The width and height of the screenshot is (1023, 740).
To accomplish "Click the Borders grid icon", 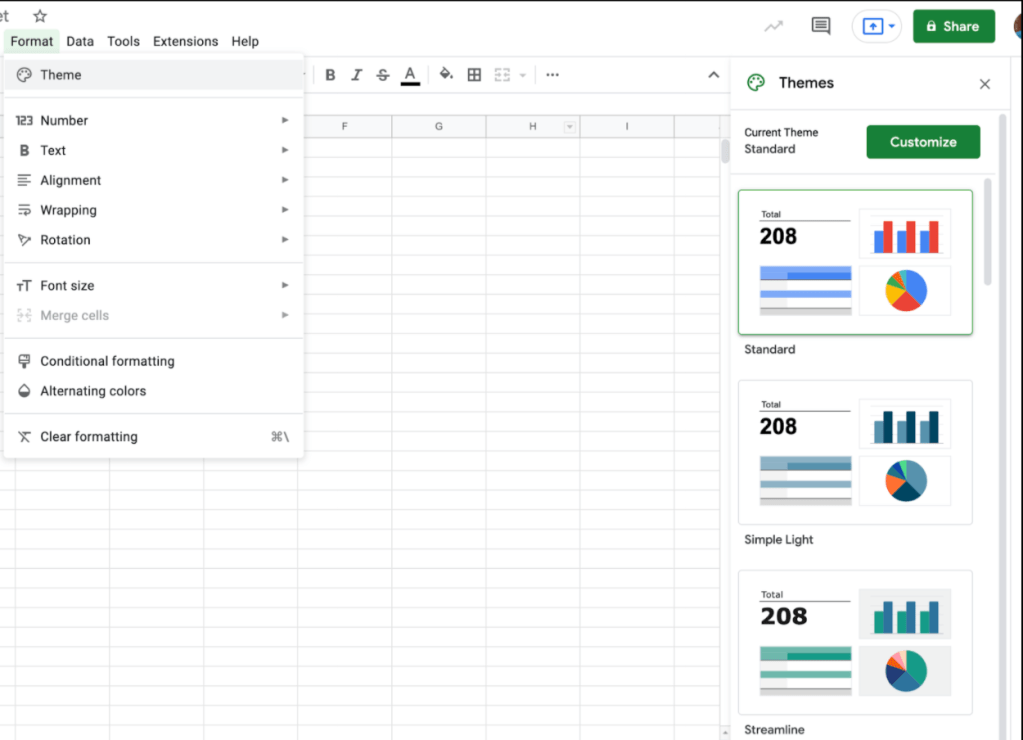I will [474, 75].
